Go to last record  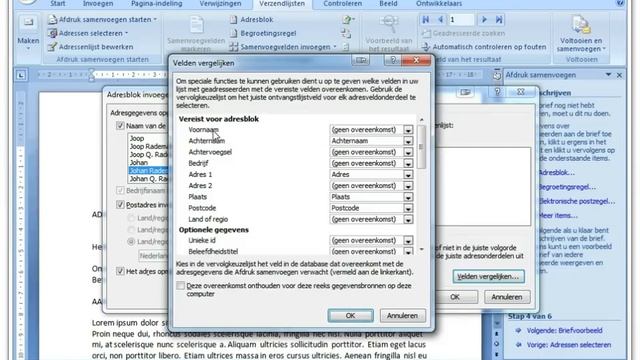pos(499,19)
